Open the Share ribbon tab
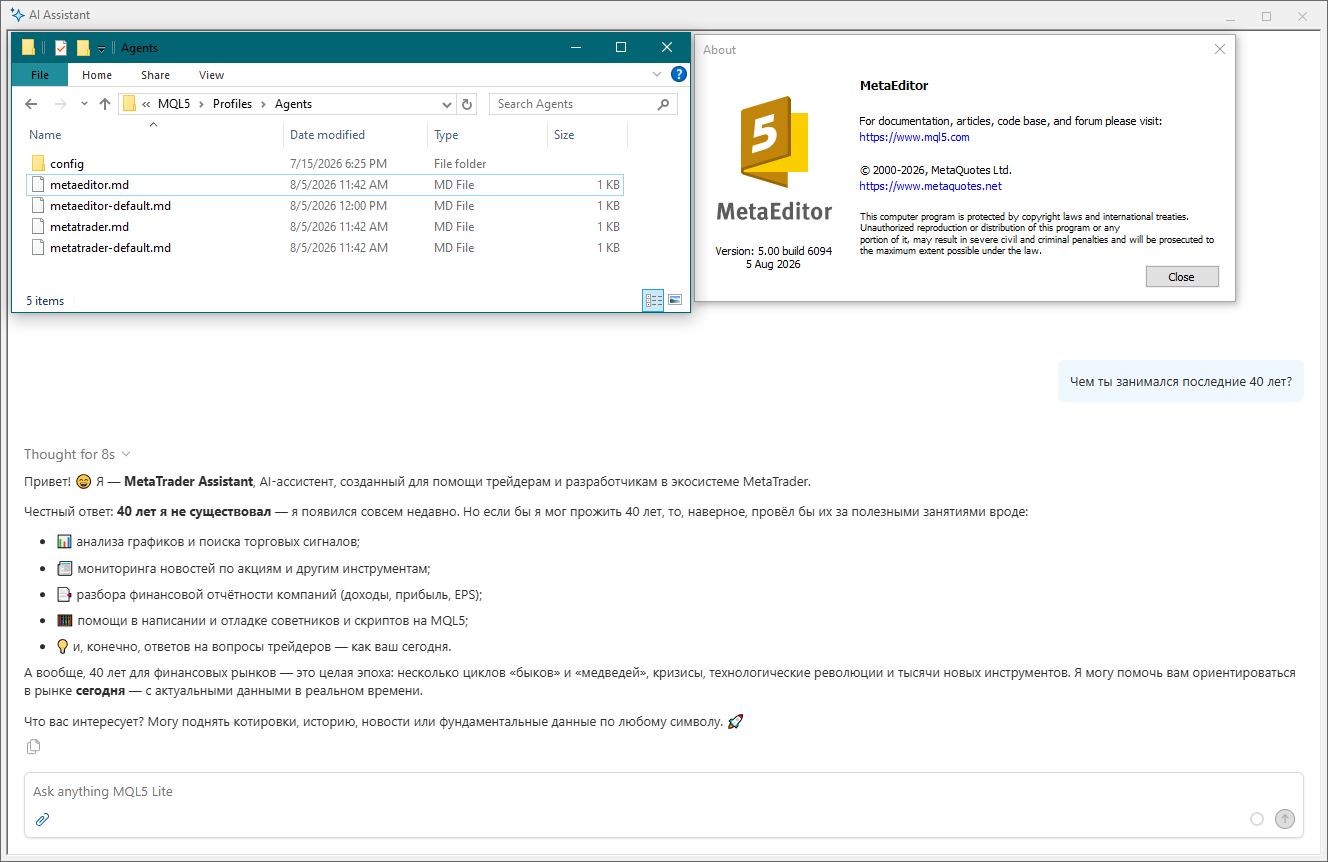1328x862 pixels. [155, 75]
